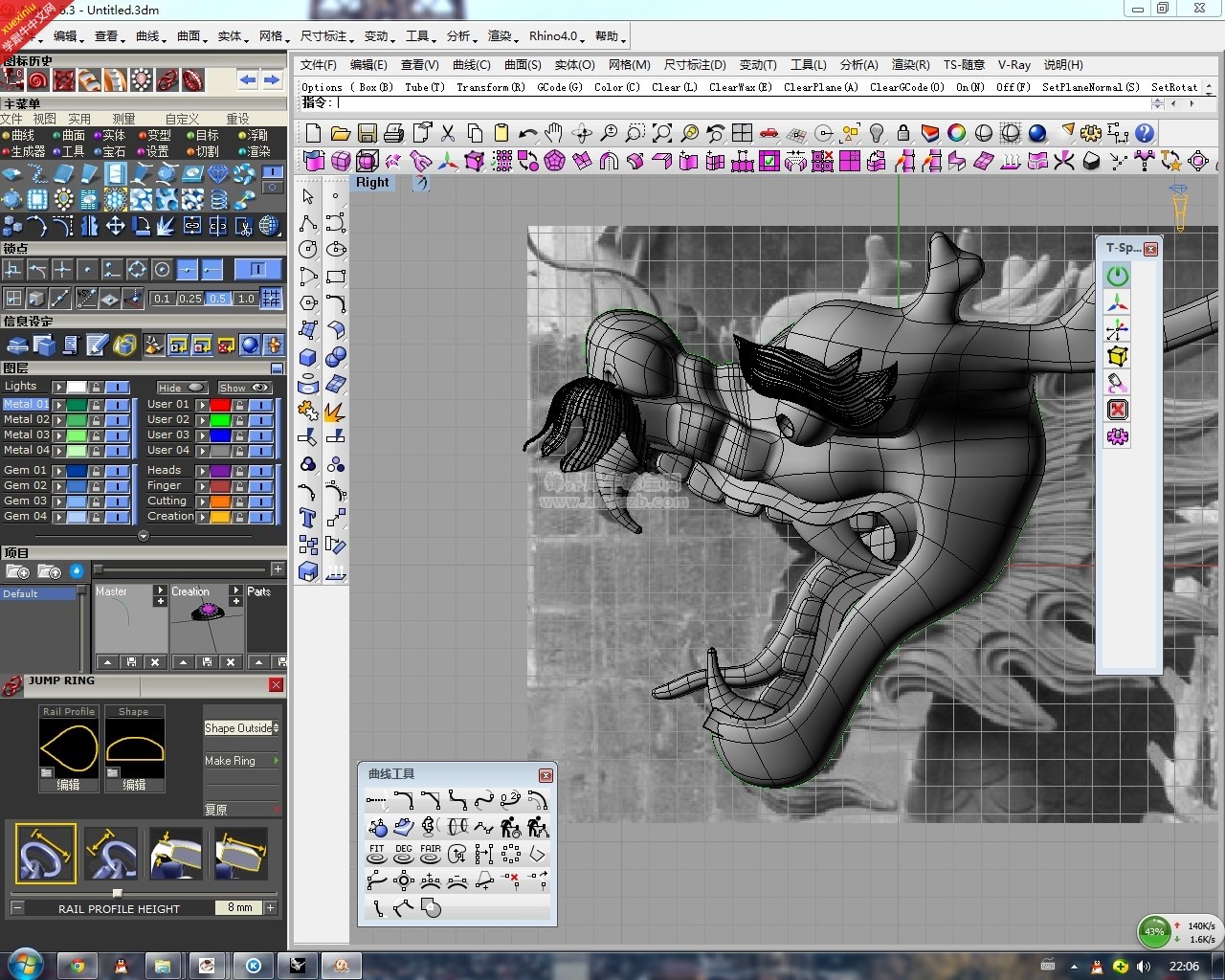Click the T-Splines green power icon
Viewport: 1225px width, 980px height.
pos(1117,276)
